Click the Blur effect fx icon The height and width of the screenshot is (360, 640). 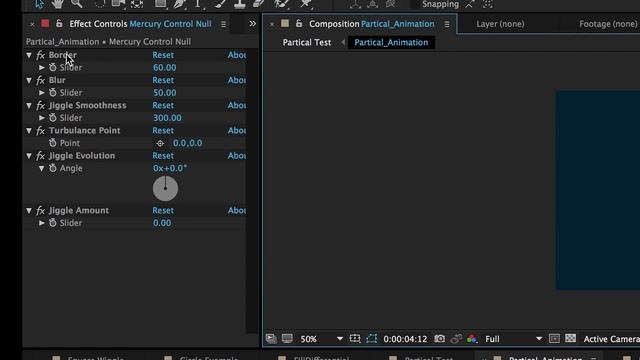tap(40, 80)
